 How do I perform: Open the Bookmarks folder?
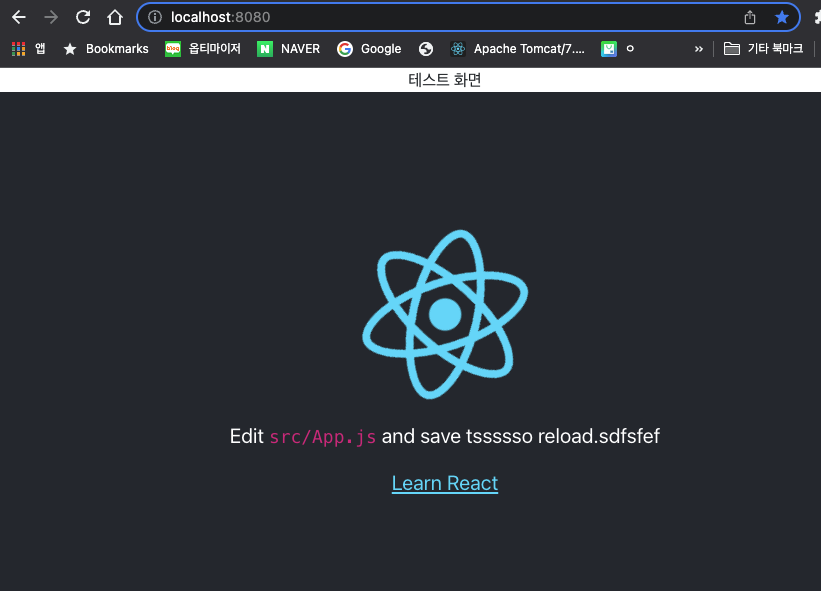(106, 49)
